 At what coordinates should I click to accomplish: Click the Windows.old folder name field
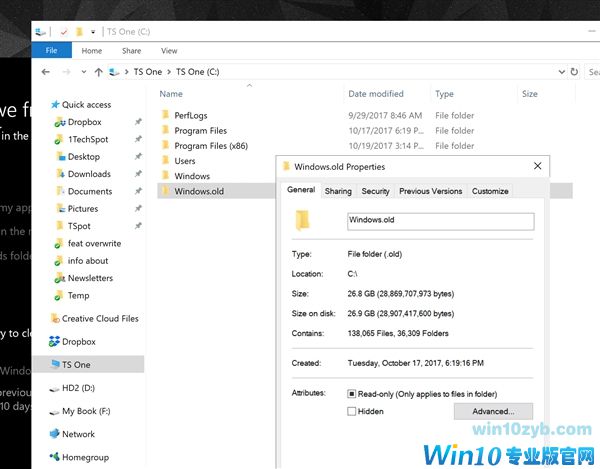coord(440,221)
